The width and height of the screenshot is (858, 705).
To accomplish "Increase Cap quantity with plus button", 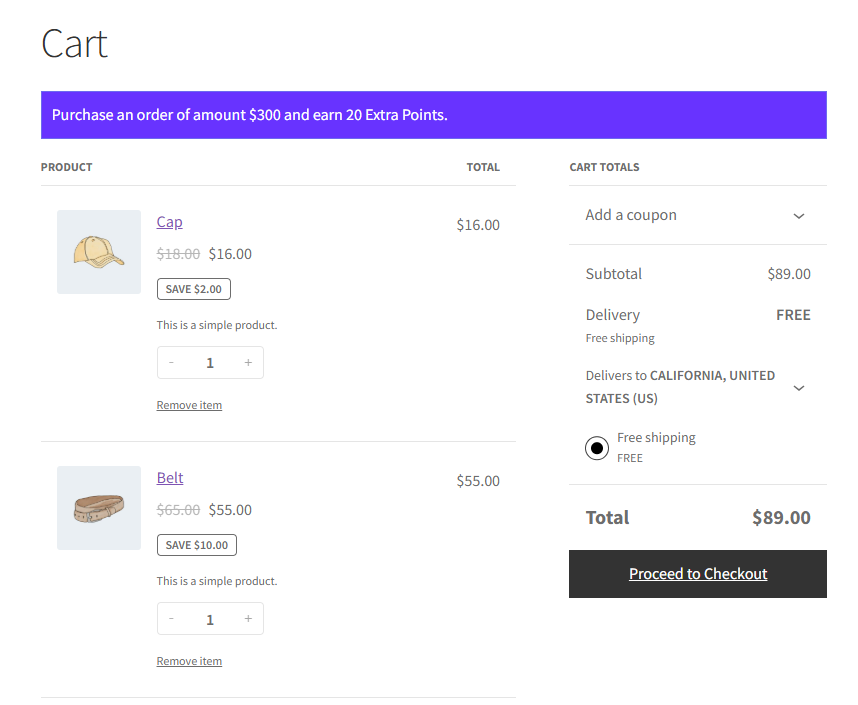I will point(248,363).
